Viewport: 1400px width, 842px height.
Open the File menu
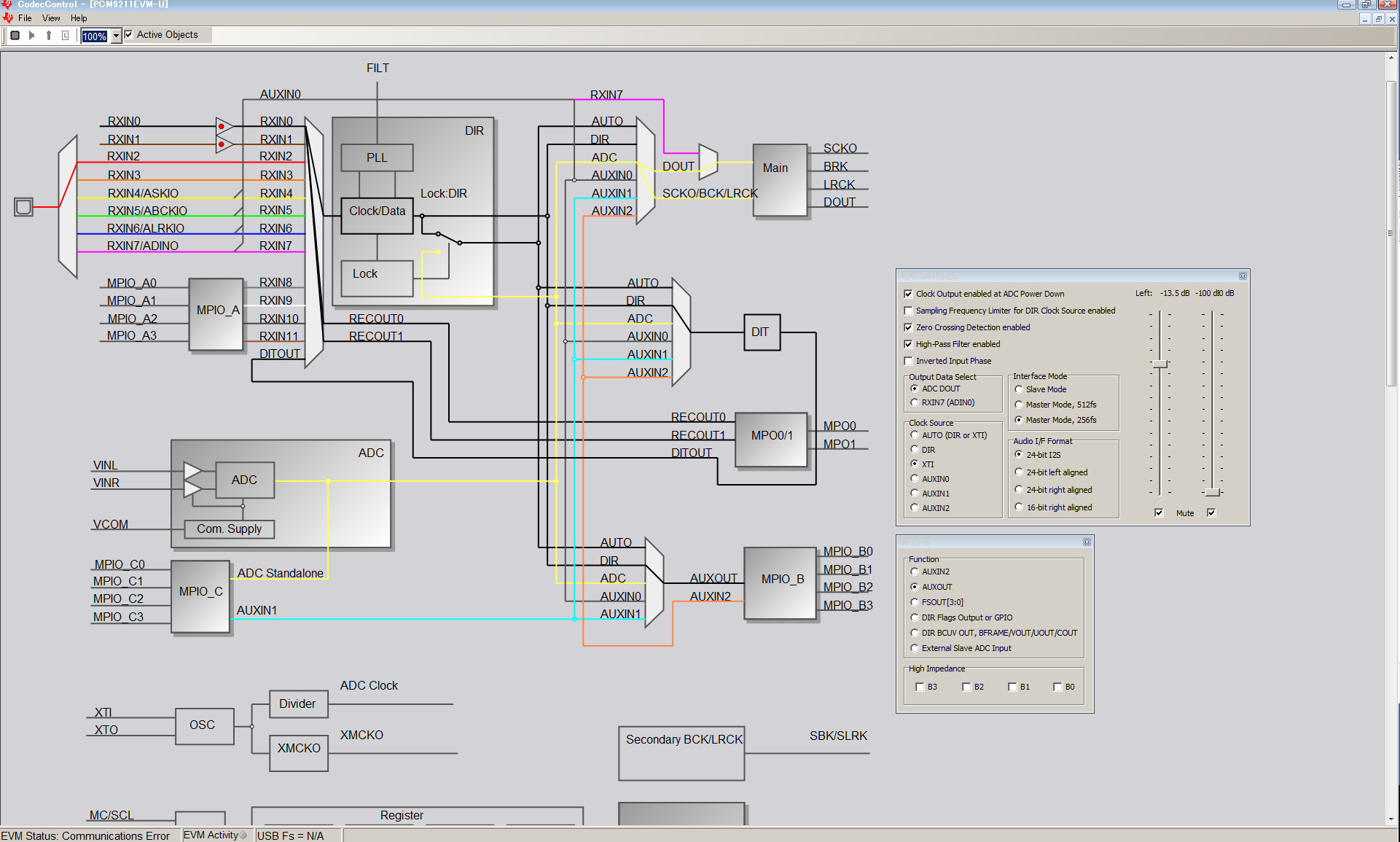25,18
